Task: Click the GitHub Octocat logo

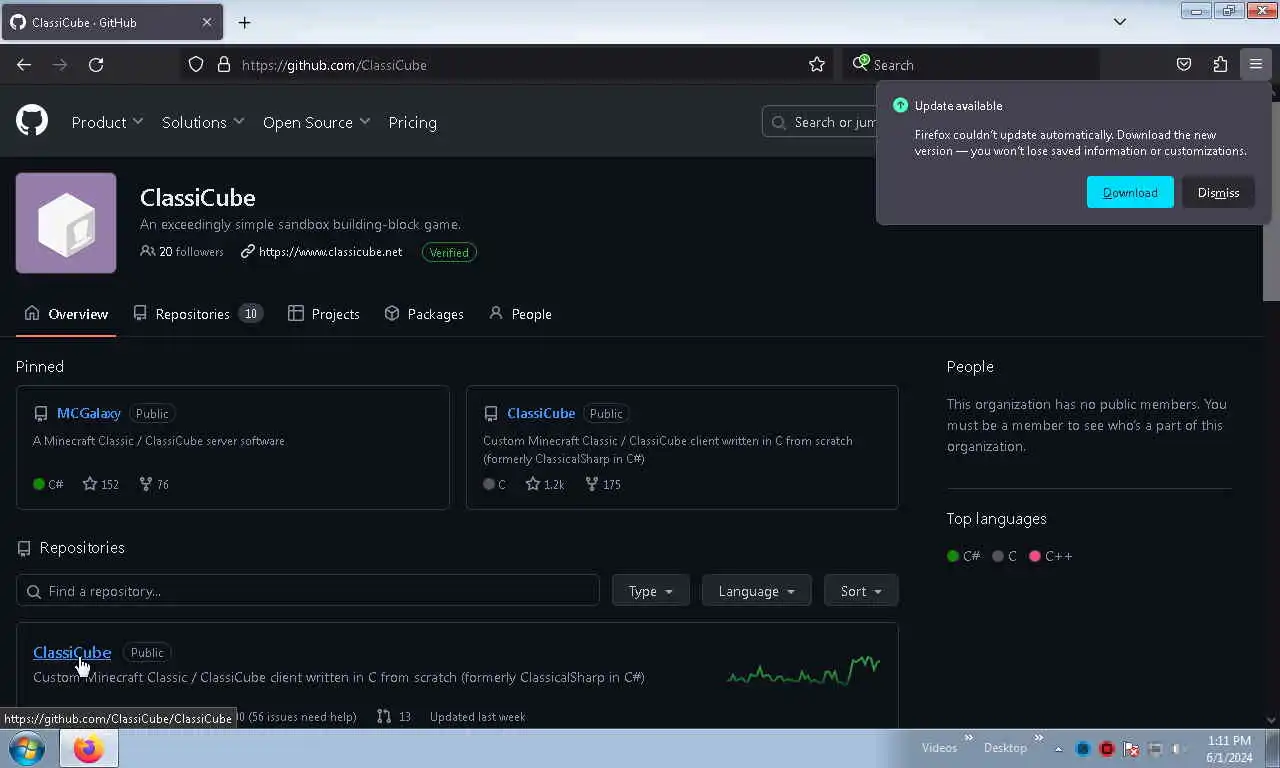Action: click(x=32, y=121)
